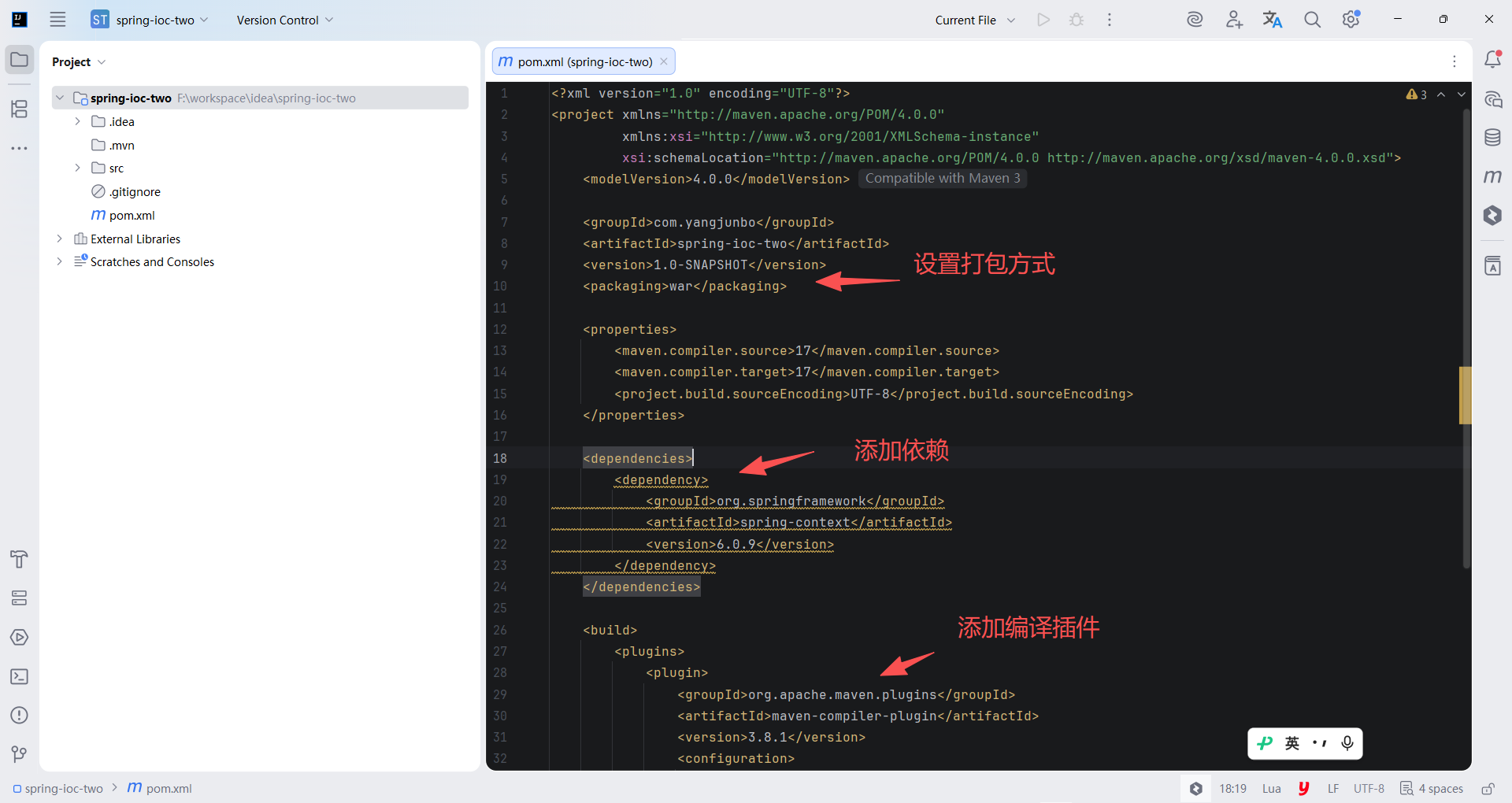
Task: Open the Current File run configuration dropdown
Action: tap(975, 20)
